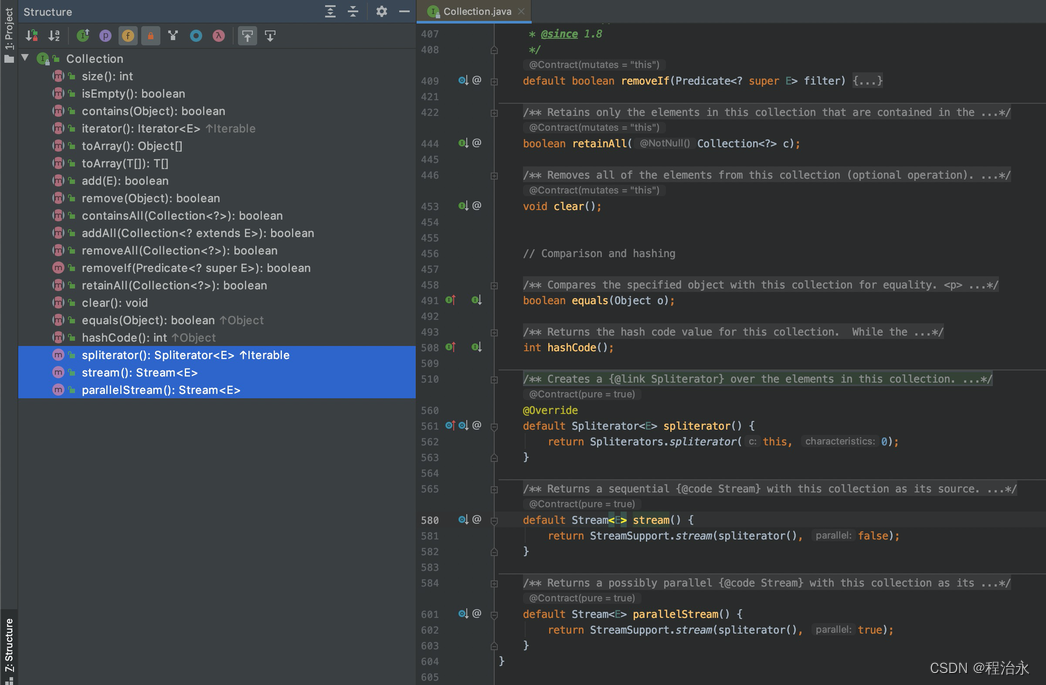Click overrides gutter icon on line 561

coord(450,425)
